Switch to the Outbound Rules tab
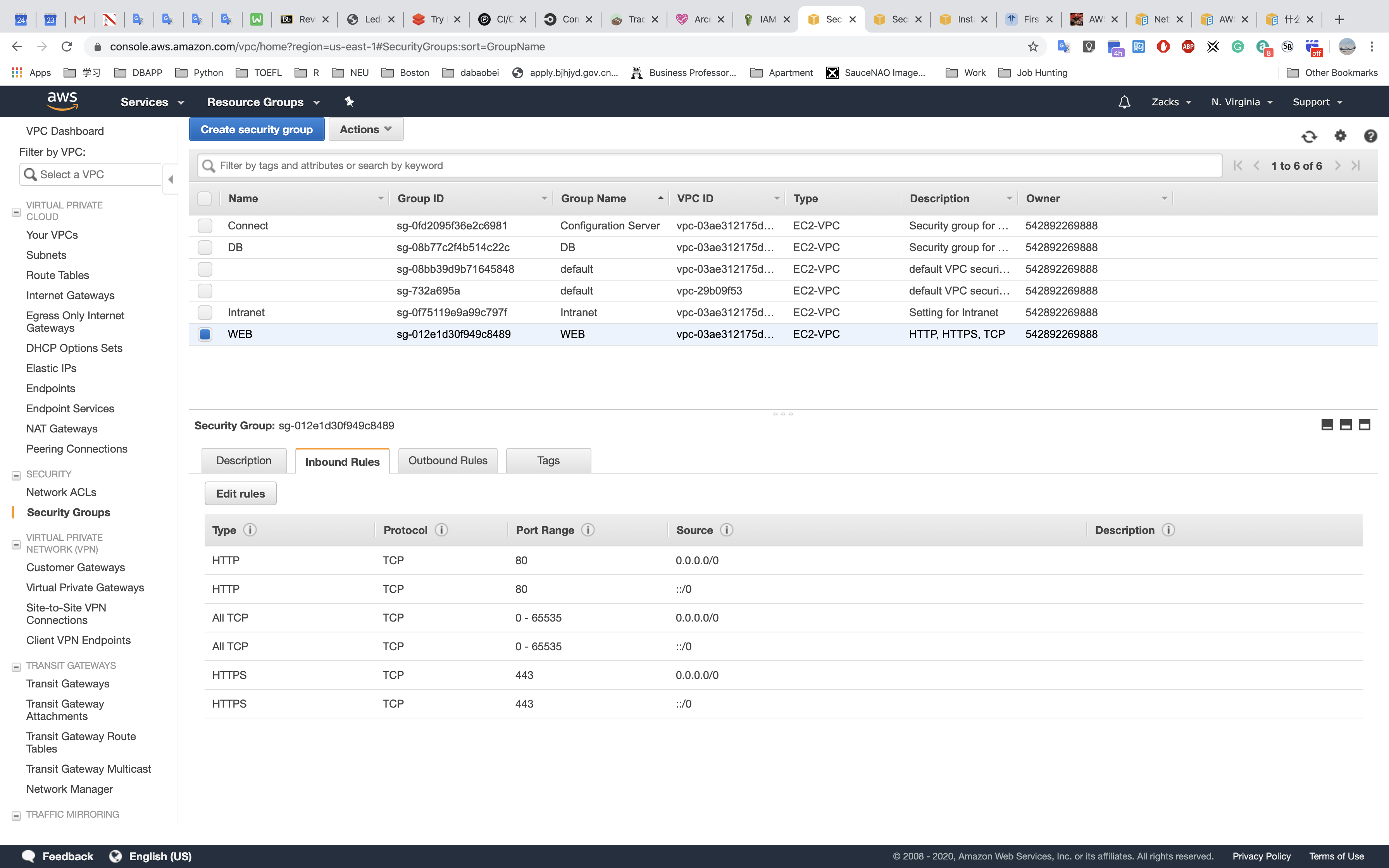Viewport: 1389px width, 868px height. point(448,460)
